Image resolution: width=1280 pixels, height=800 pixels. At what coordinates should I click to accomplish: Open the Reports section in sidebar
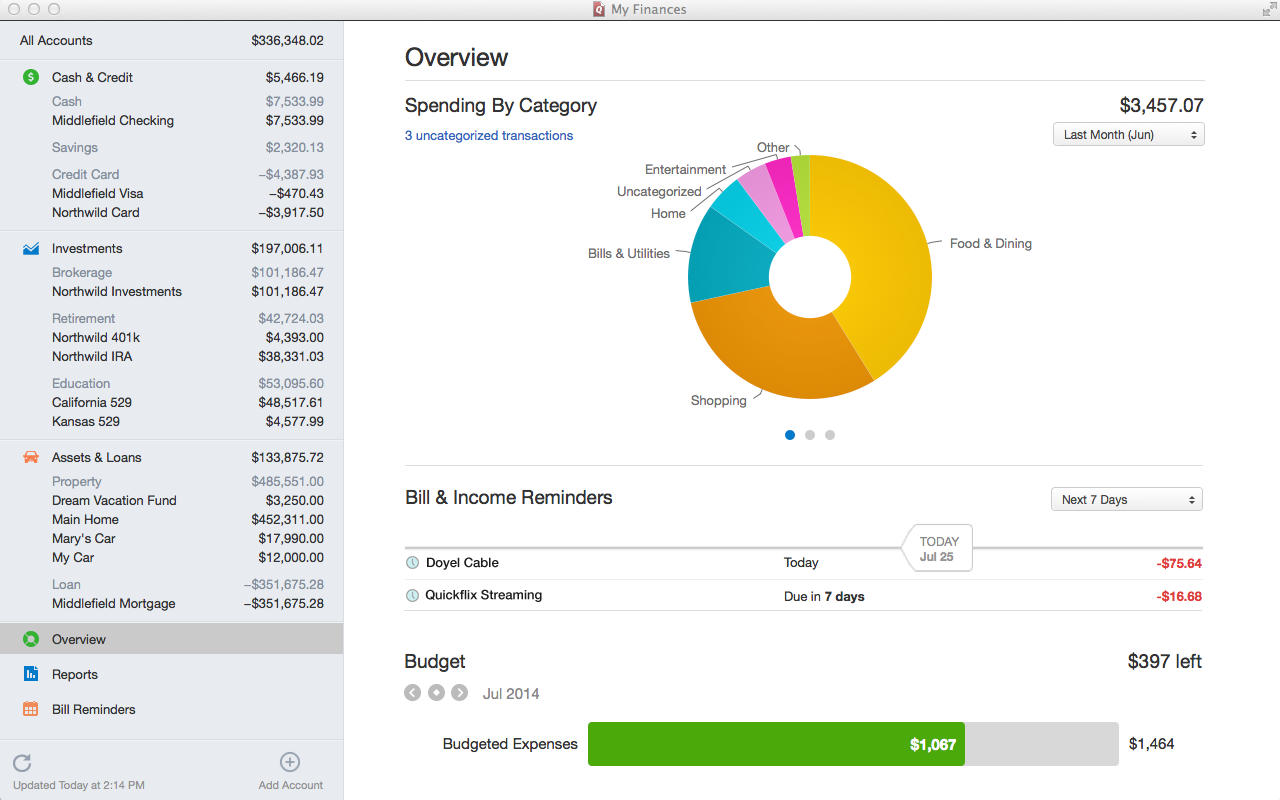click(75, 674)
